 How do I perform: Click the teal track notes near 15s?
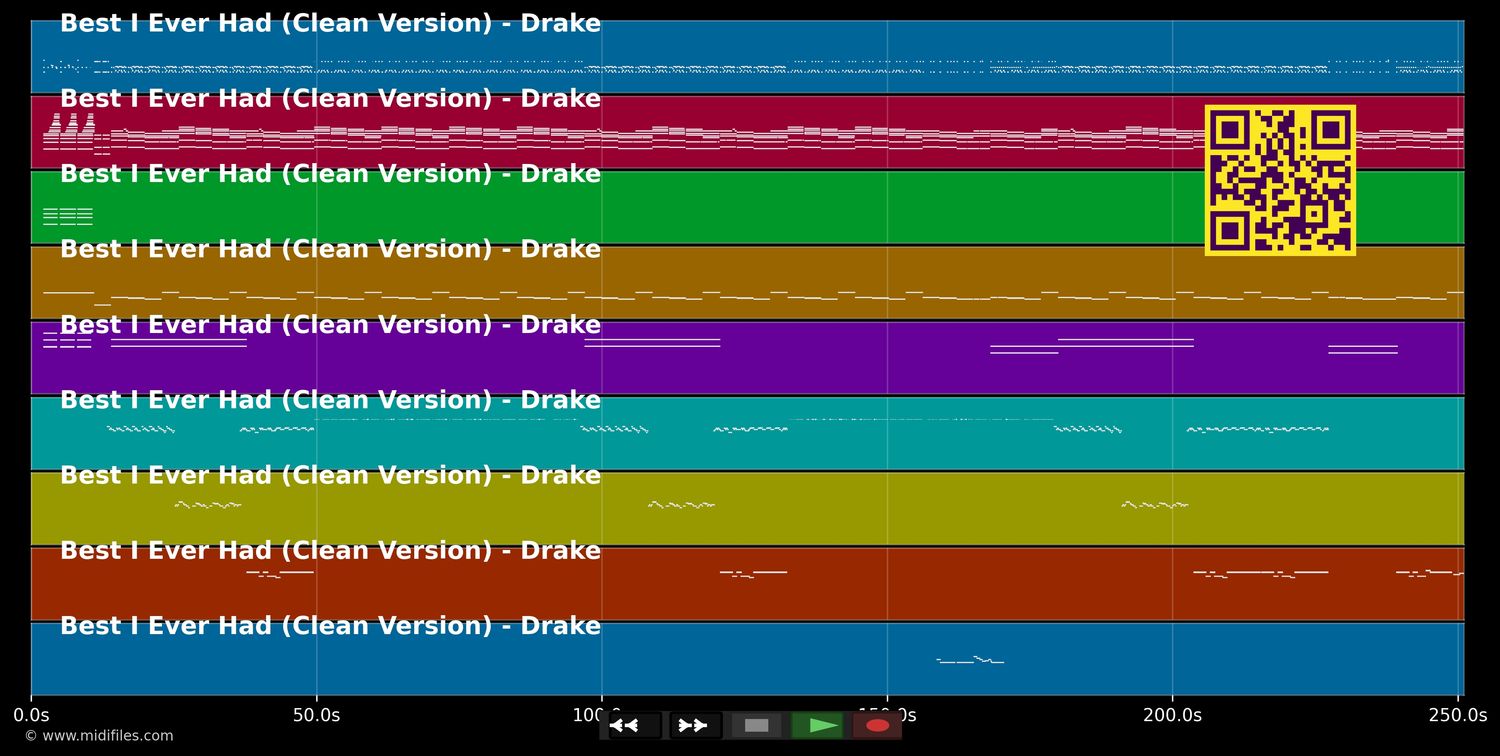(141, 429)
